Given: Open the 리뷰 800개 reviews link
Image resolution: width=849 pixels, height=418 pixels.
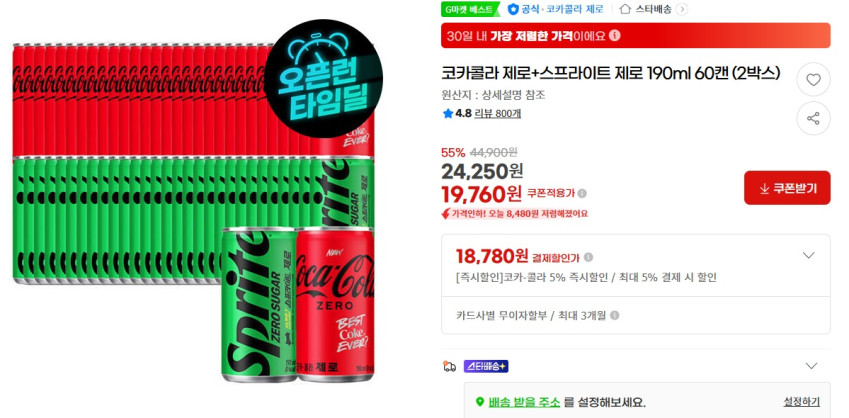Looking at the screenshot, I should (x=497, y=114).
